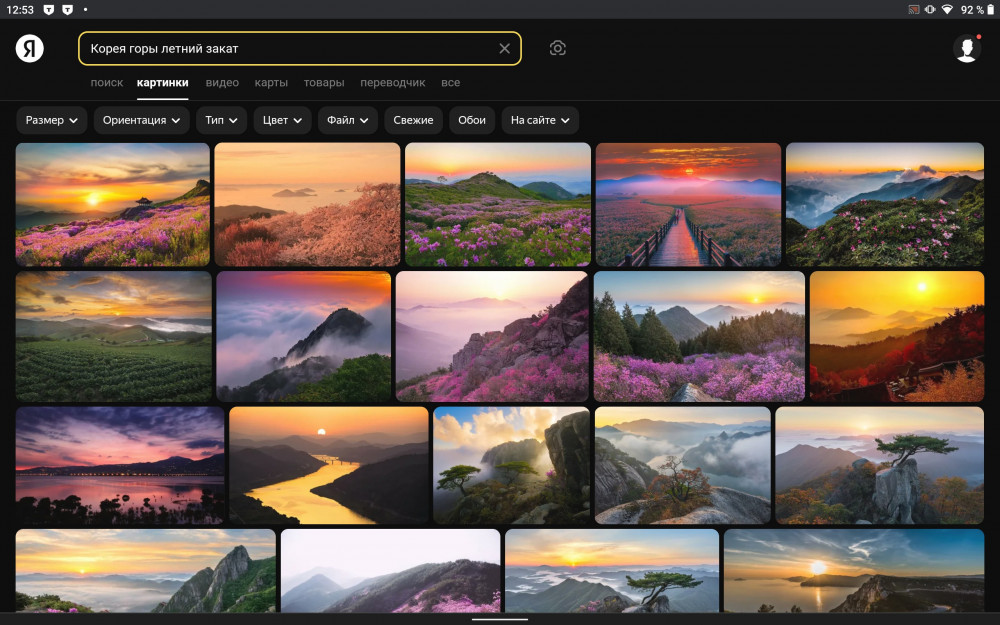Select the картинки tab
Screen dimensions: 1000x625
coord(163,83)
